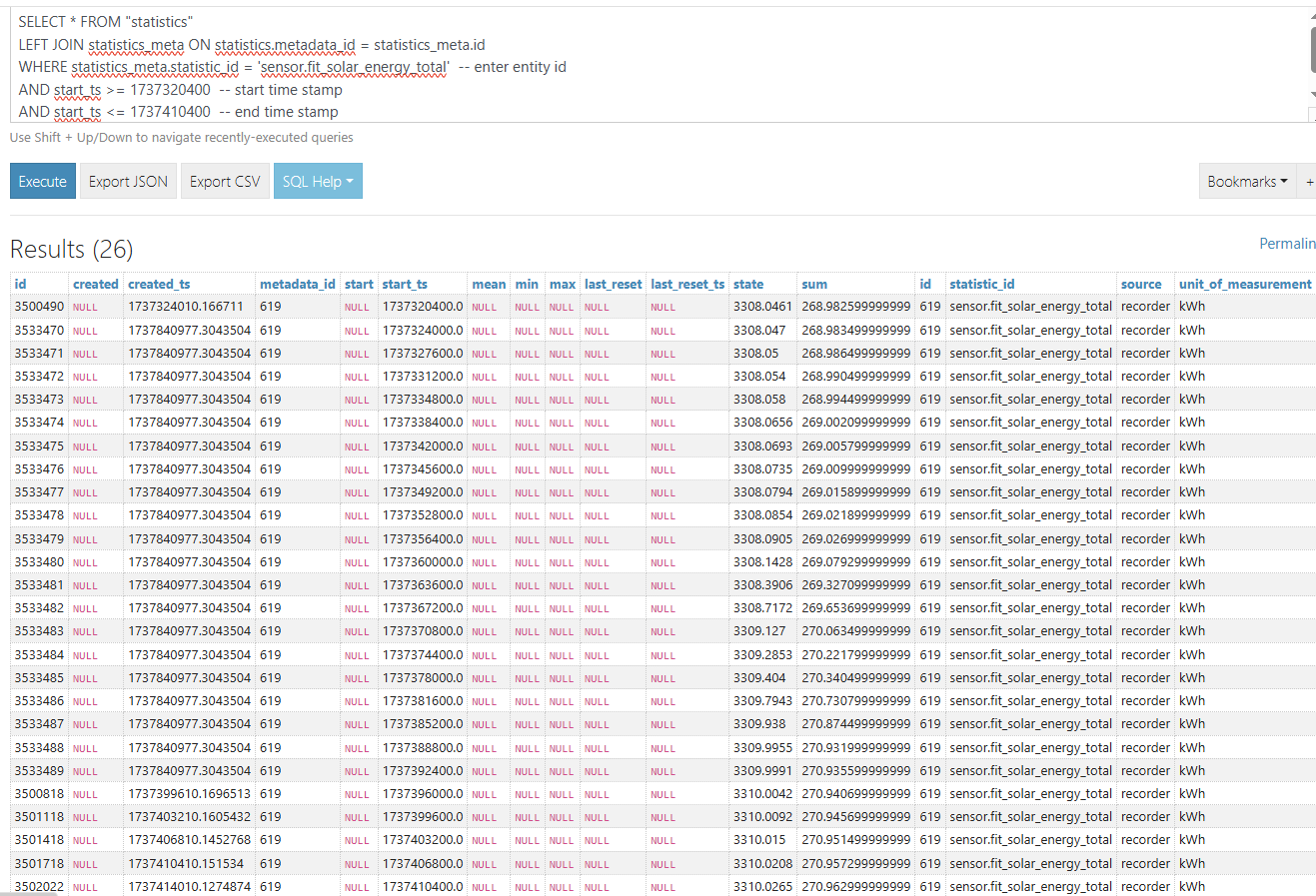Select the unit_of_measurement column header
The height and width of the screenshot is (896, 1316).
pos(1244,285)
